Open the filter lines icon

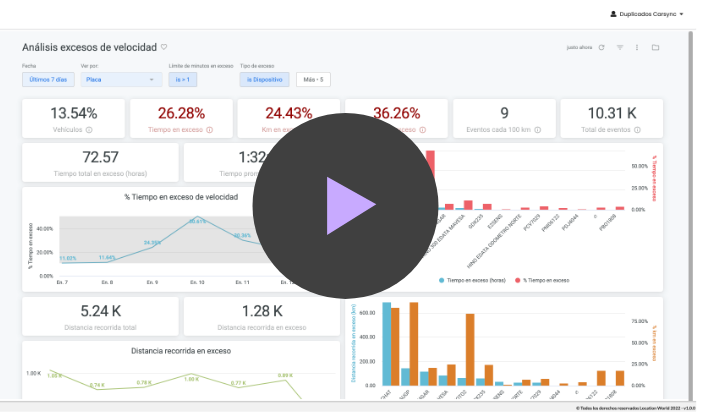(619, 47)
